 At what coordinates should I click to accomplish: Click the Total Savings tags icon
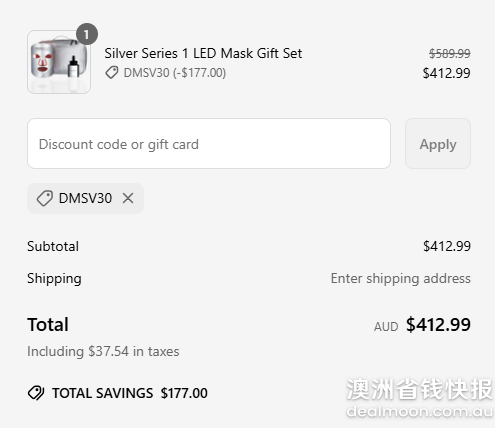click(x=36, y=393)
